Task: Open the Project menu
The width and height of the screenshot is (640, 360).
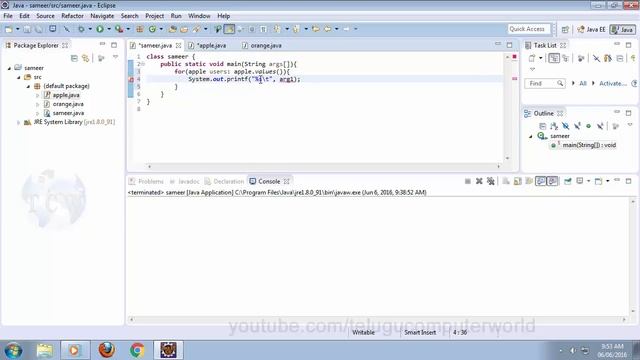Action: (x=154, y=16)
